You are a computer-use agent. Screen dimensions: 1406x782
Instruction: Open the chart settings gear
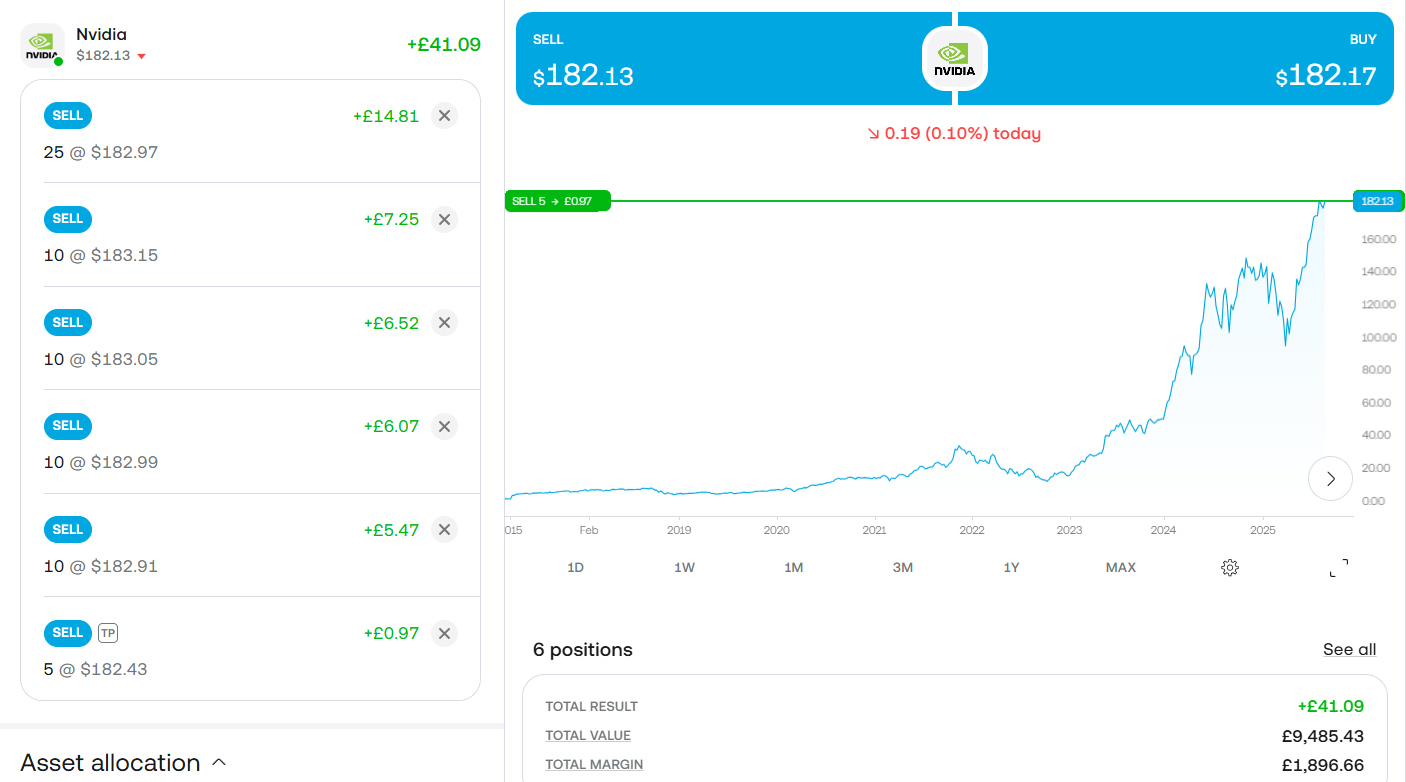1230,568
